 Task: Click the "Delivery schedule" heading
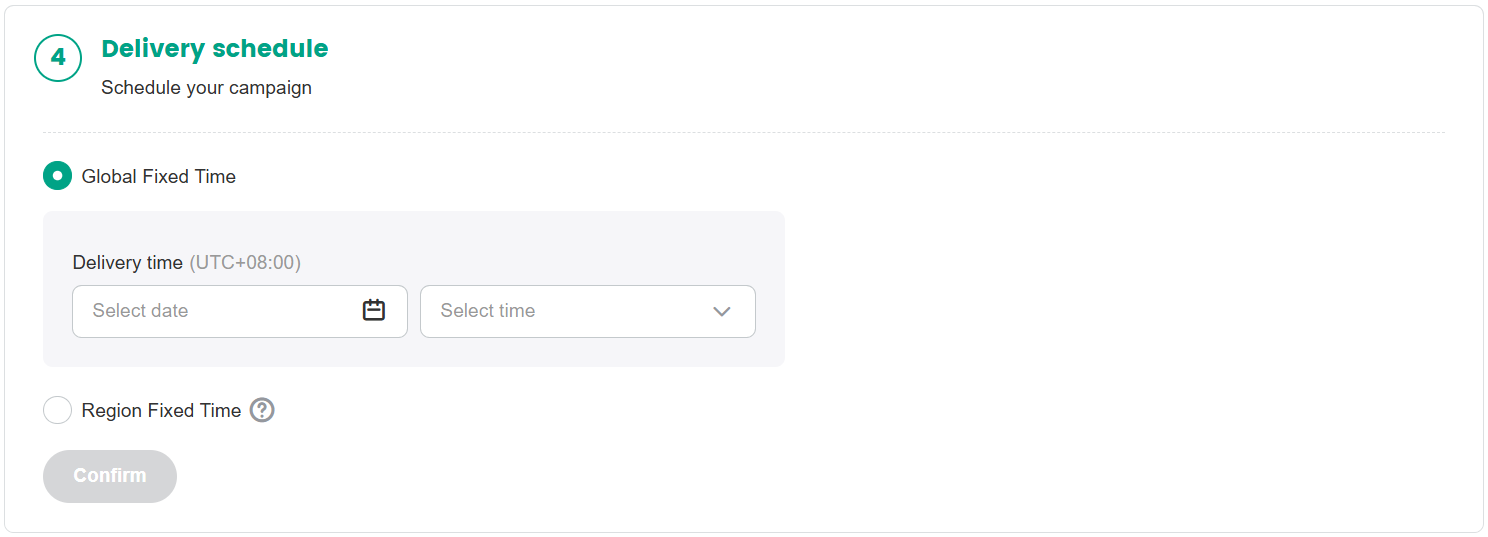(215, 48)
